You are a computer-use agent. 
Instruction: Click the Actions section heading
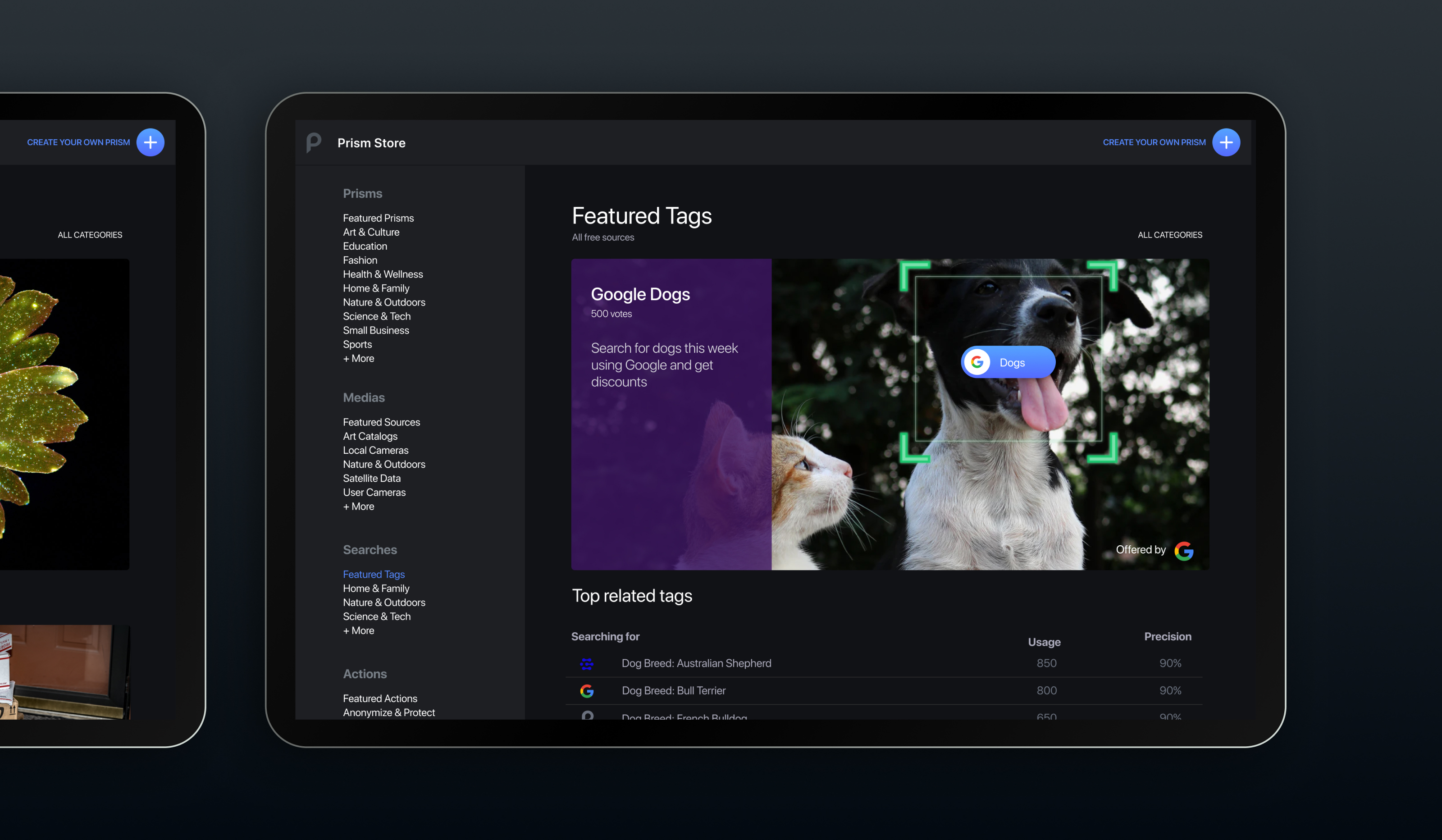tap(365, 674)
